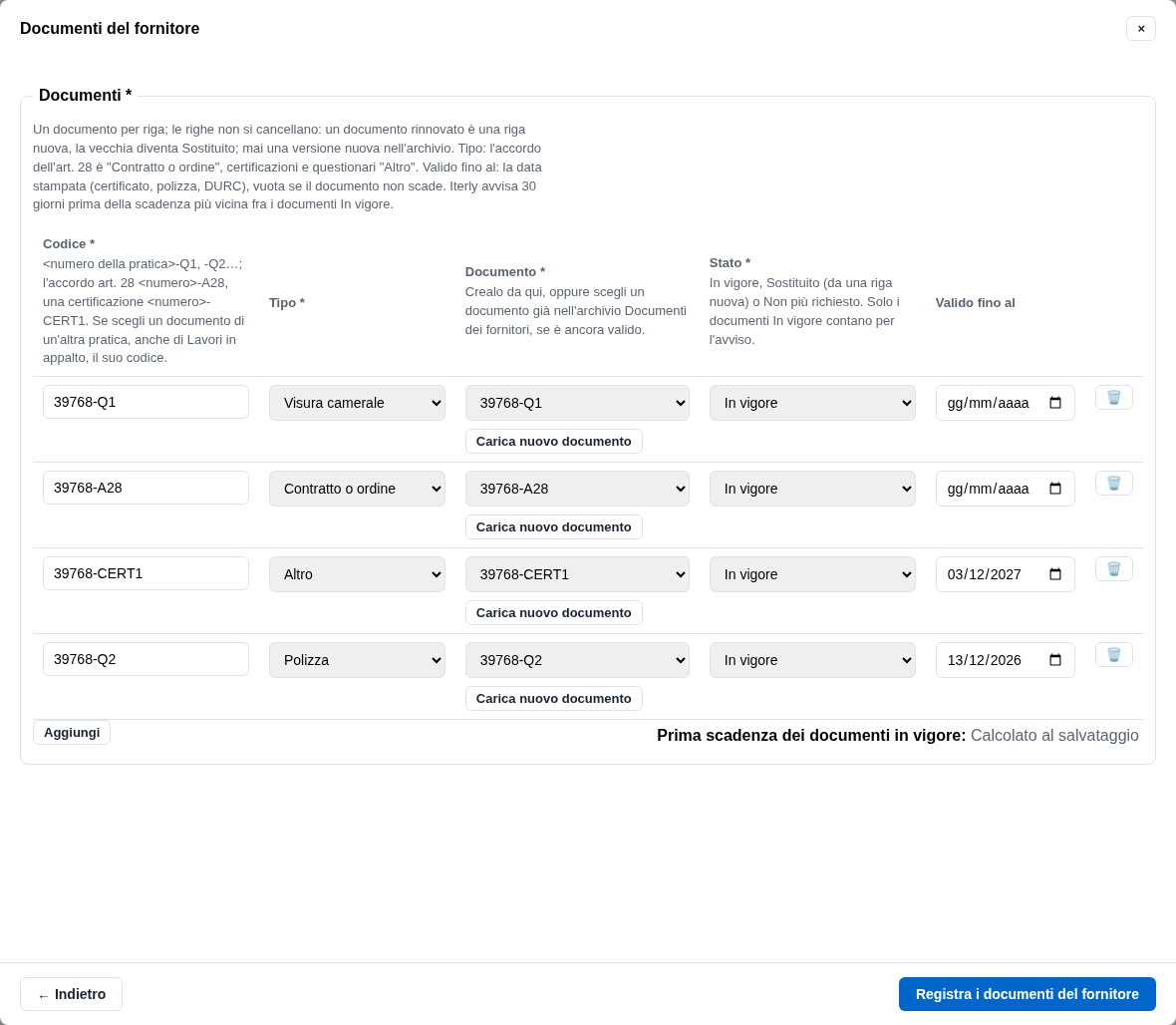
Task: Close the Documenti del fornitore dialog
Action: tap(1141, 29)
